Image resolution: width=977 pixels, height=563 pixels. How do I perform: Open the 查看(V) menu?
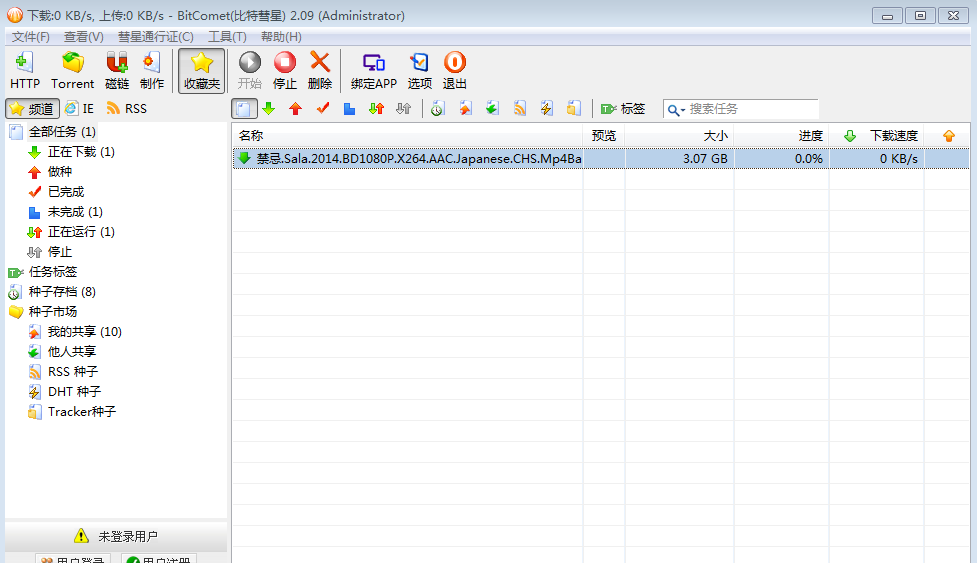[83, 37]
